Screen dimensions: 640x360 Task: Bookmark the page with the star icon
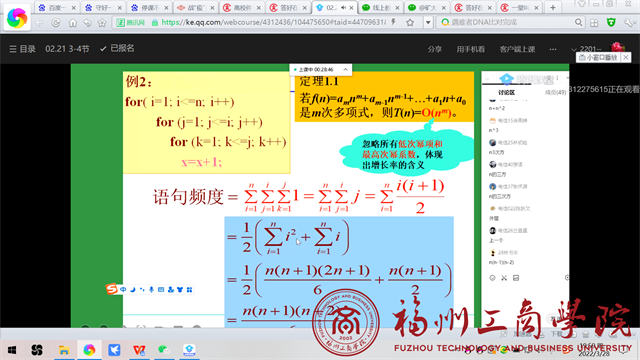tap(410, 22)
